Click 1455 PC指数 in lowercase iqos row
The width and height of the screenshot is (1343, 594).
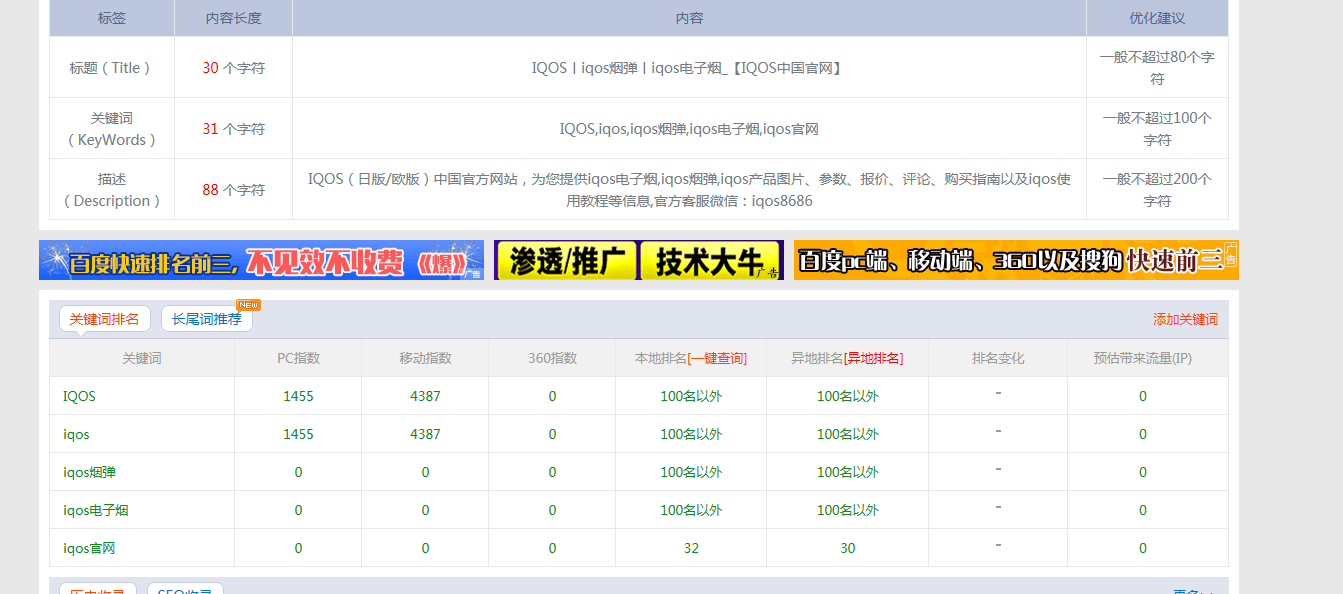tap(298, 434)
